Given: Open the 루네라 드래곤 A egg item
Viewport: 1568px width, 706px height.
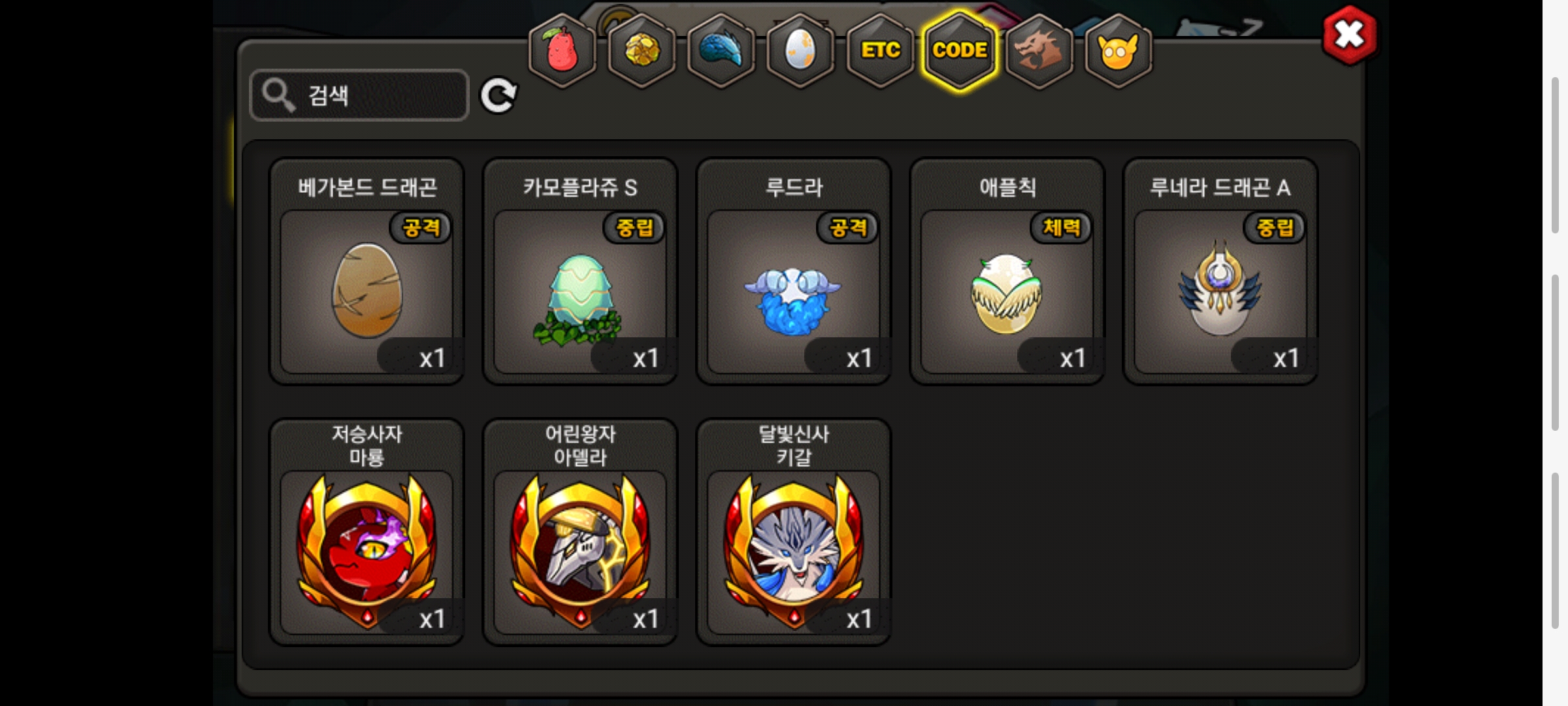Looking at the screenshot, I should click(x=1220, y=271).
